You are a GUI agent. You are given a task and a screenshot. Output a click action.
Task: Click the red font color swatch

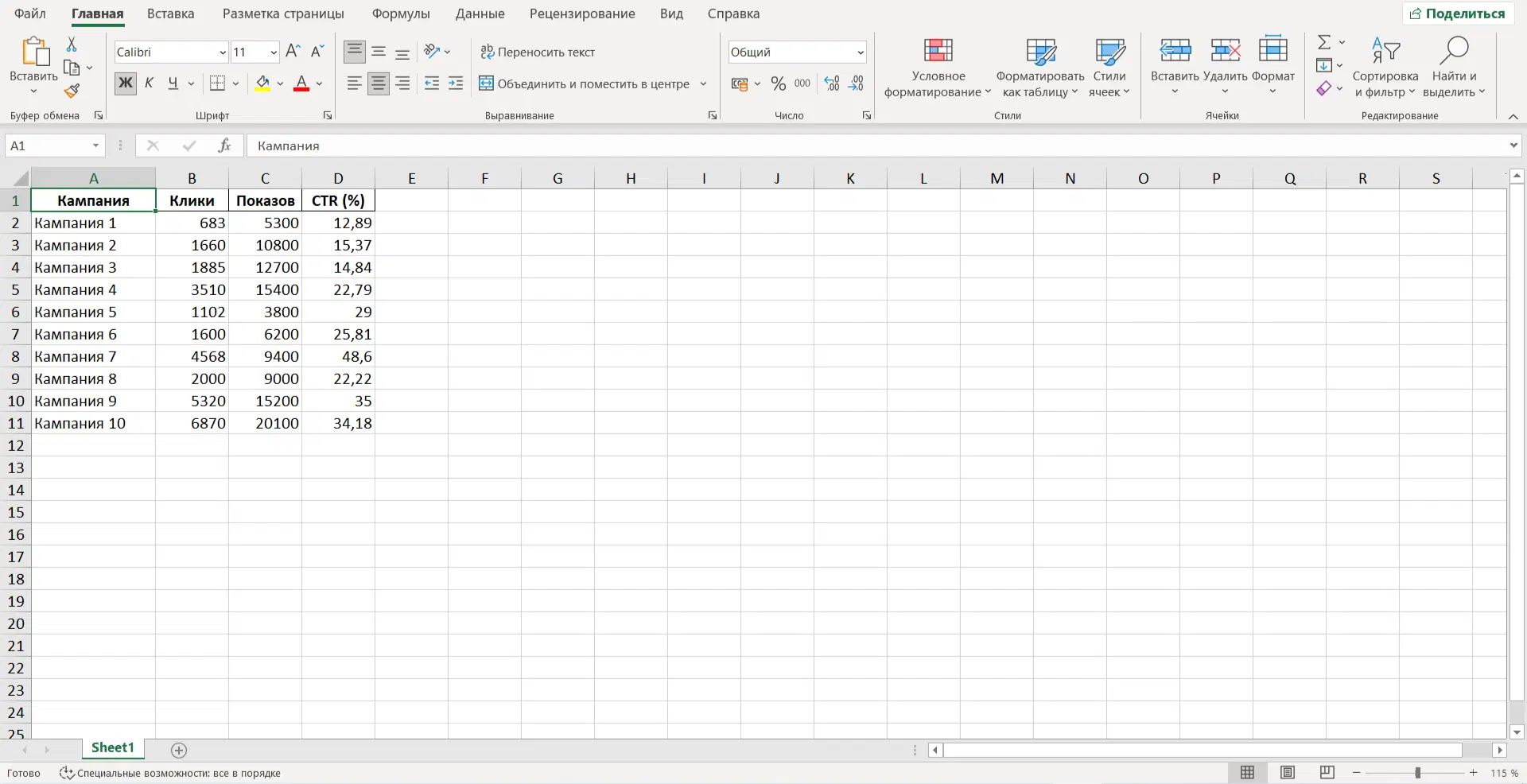tap(301, 83)
